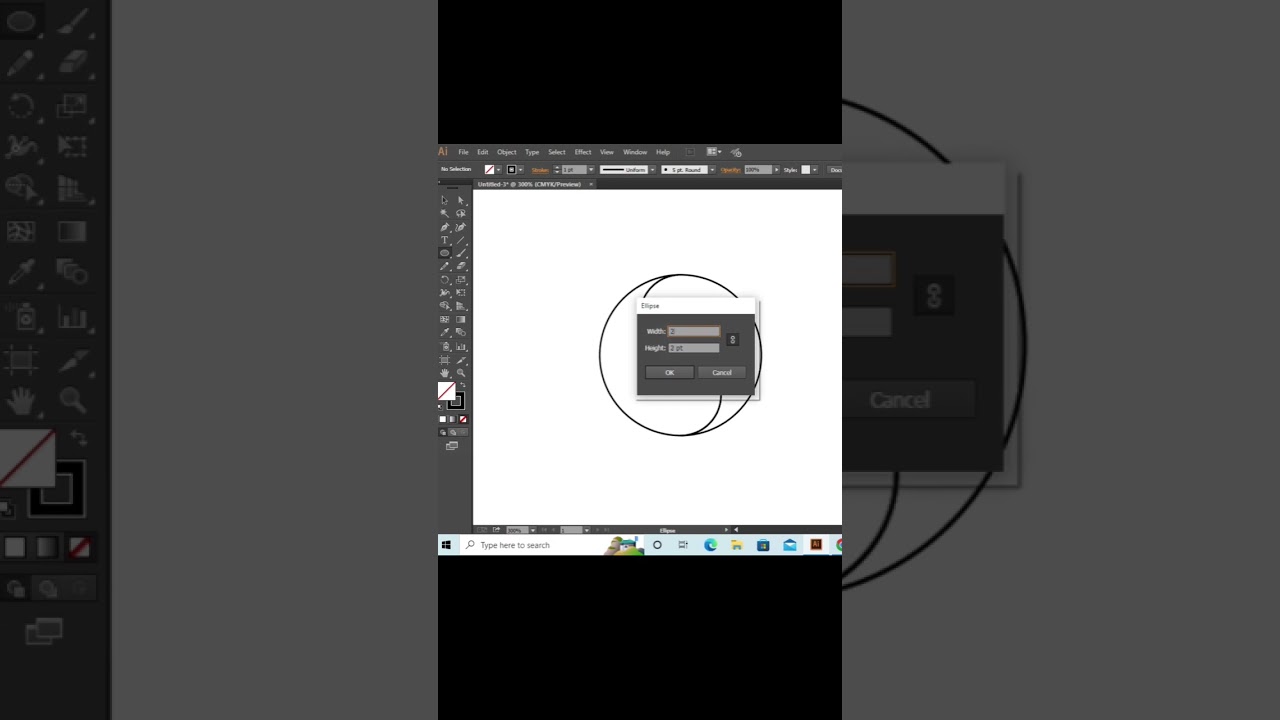Screen dimensions: 1280x720
Task: Set paint mode to None
Action: point(462,419)
